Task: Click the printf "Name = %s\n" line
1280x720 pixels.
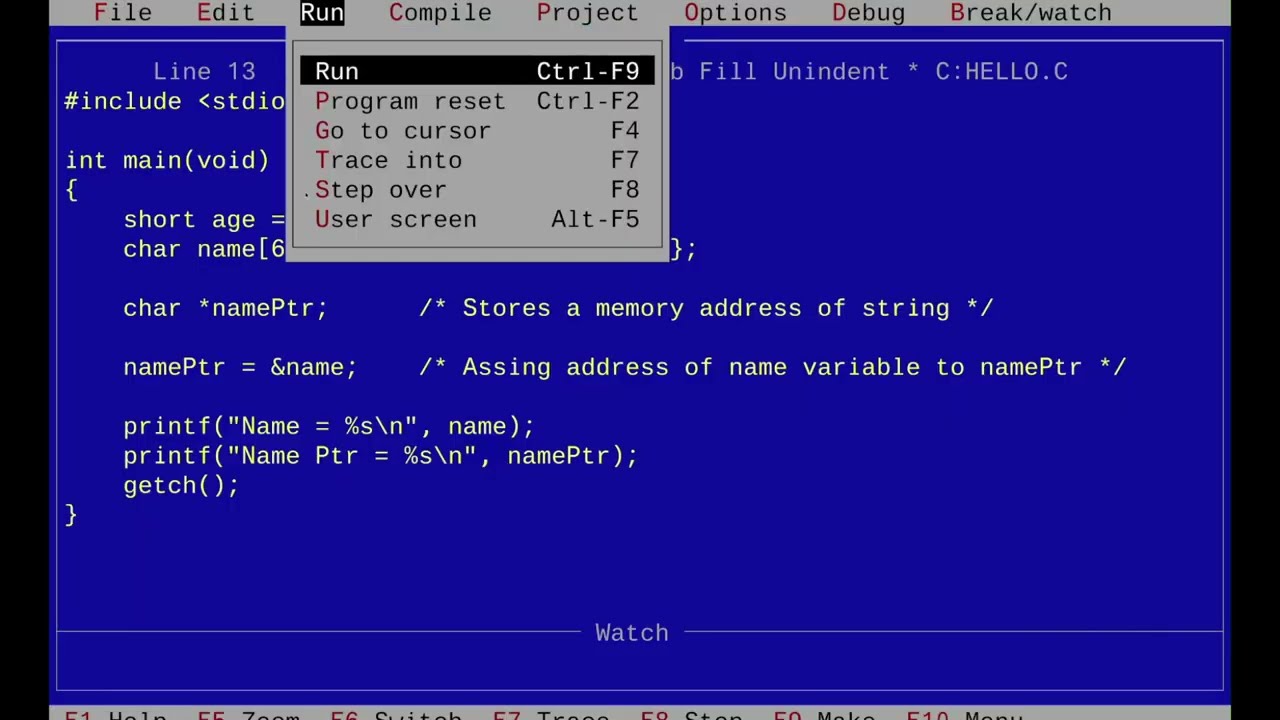Action: pos(329,427)
